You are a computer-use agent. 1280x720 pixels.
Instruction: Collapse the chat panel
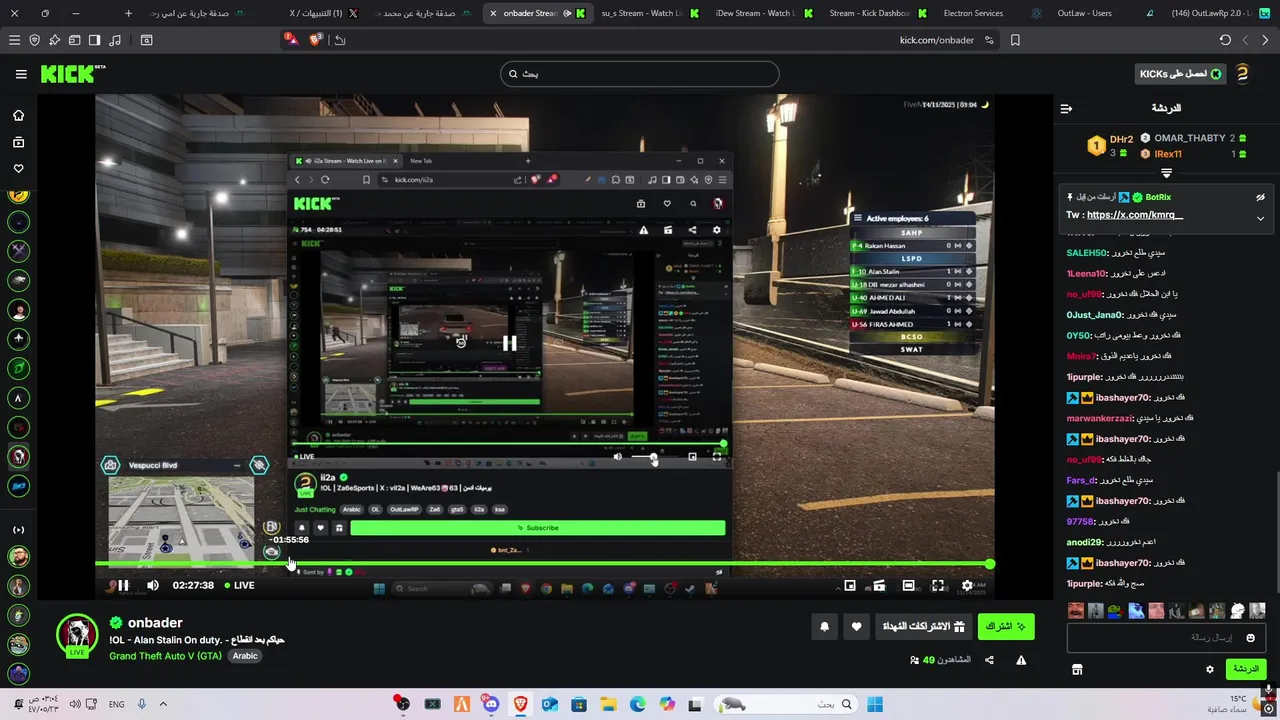point(1066,108)
